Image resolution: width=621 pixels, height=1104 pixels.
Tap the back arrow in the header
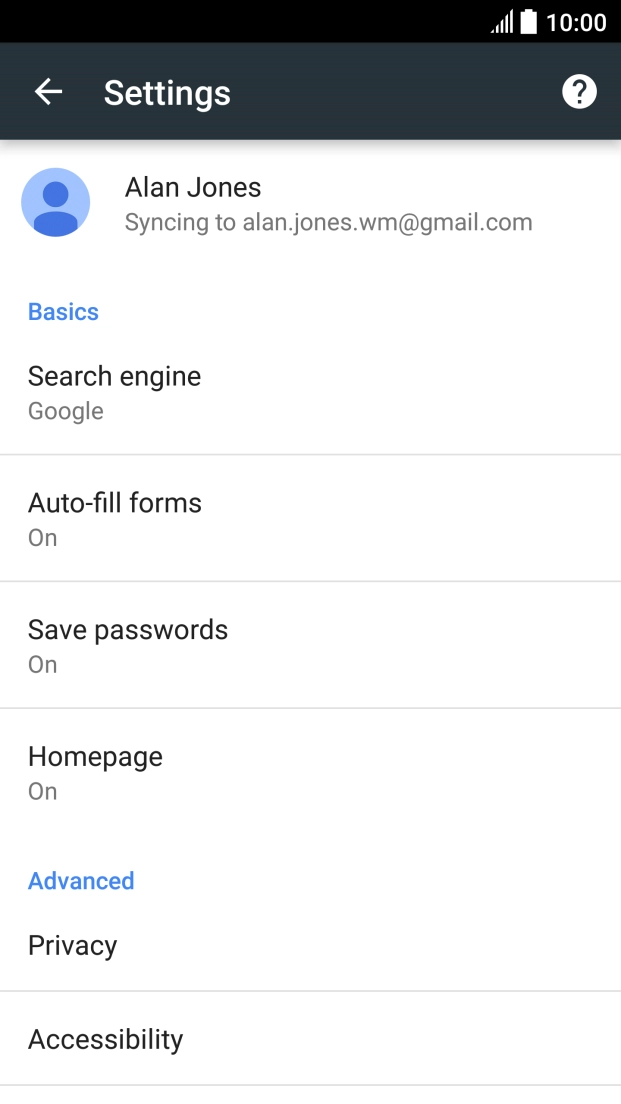coord(48,92)
